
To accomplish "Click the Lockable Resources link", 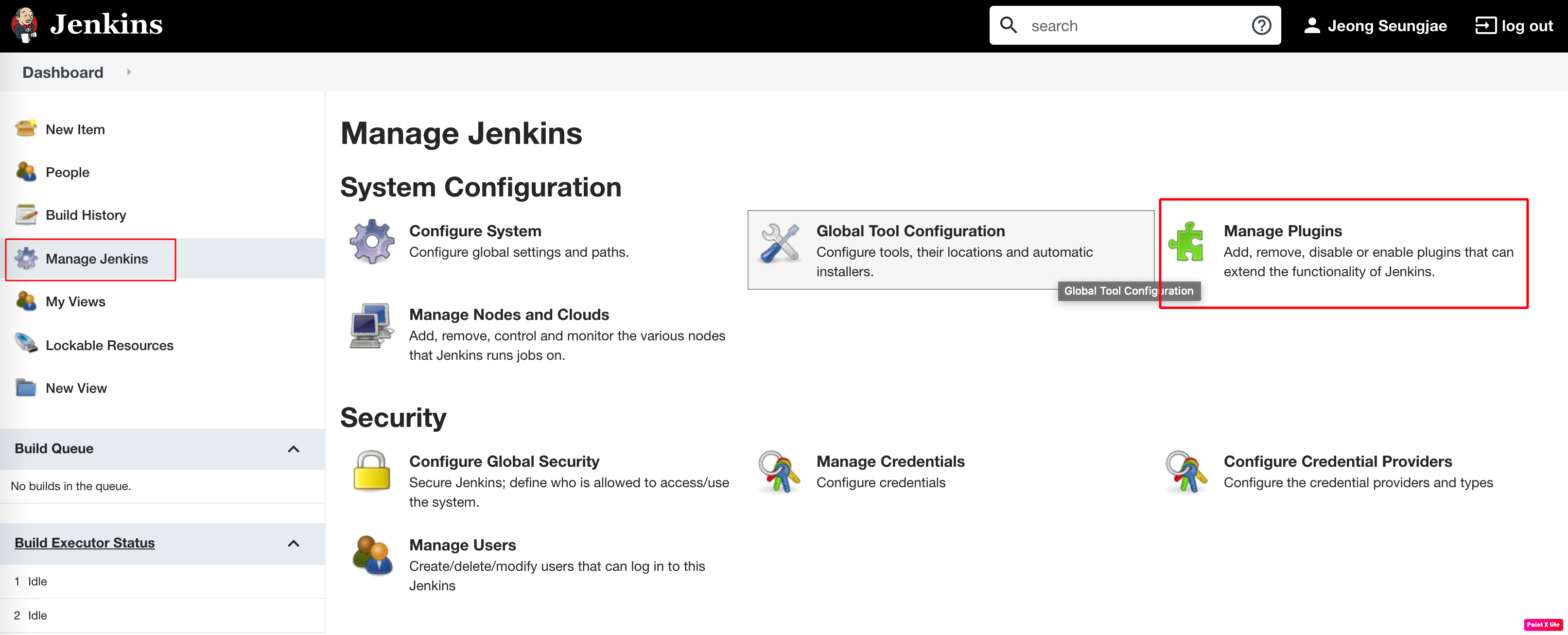I will (x=109, y=344).
